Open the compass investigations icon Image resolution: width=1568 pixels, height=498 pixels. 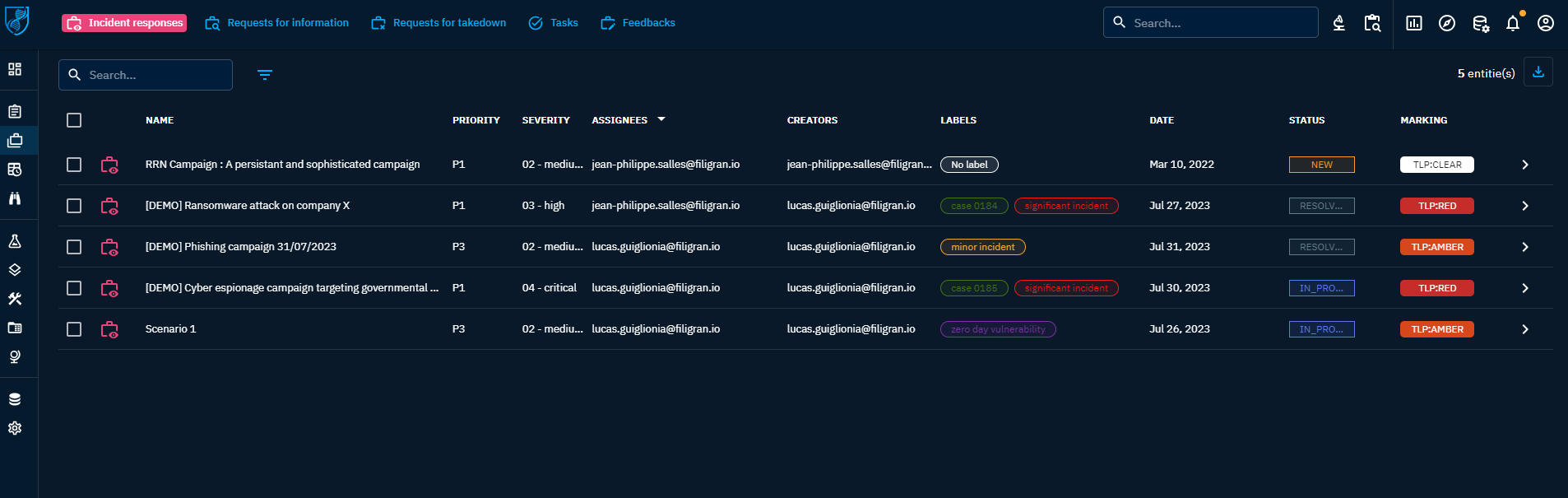pyautogui.click(x=1446, y=23)
